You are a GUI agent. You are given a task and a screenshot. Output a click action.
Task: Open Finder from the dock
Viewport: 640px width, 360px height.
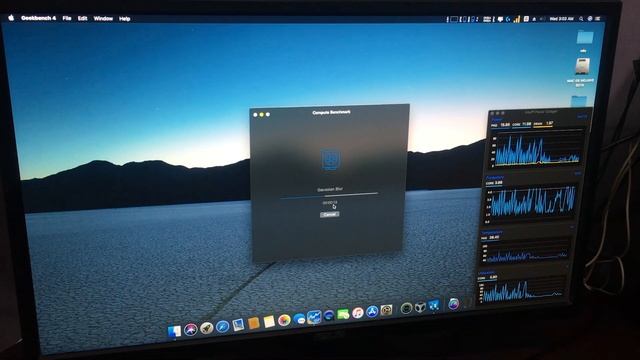175,331
